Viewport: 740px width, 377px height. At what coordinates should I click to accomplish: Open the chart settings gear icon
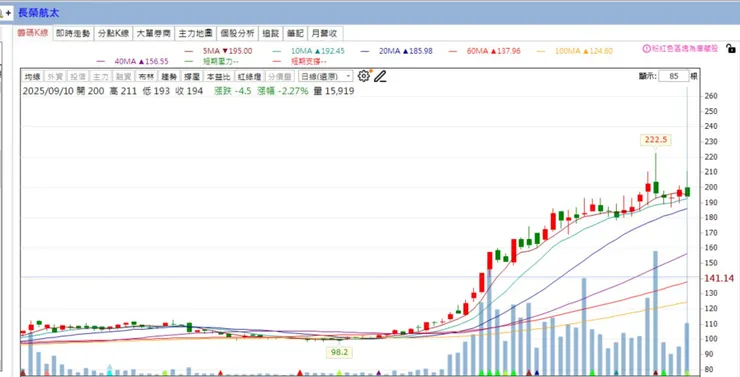(x=363, y=76)
